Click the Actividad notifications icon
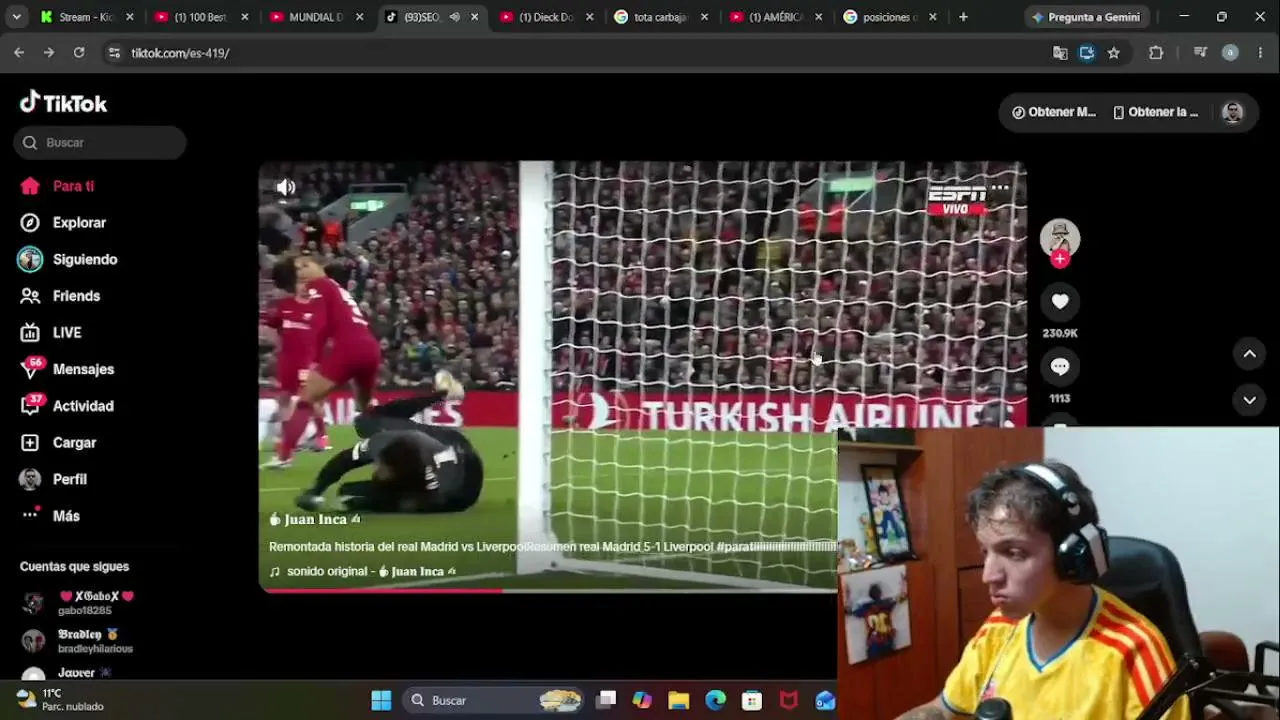 tap(31, 406)
